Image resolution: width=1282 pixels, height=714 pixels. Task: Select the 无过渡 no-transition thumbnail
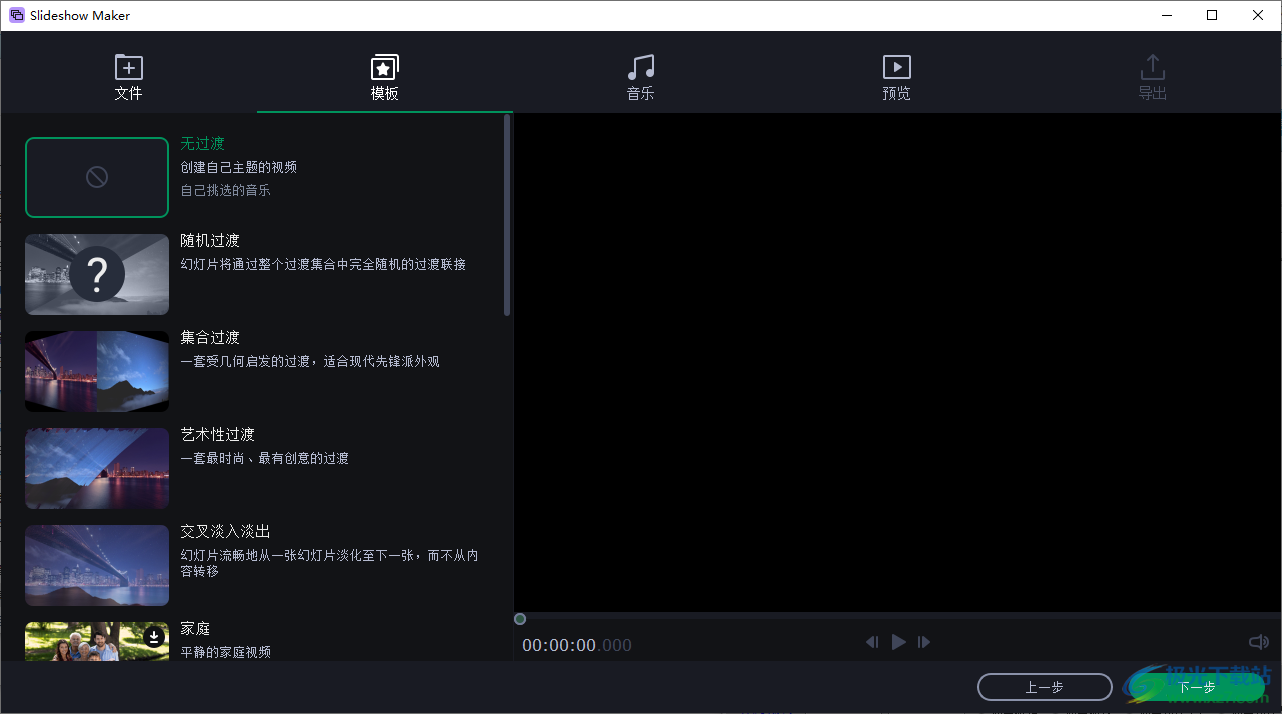point(97,177)
